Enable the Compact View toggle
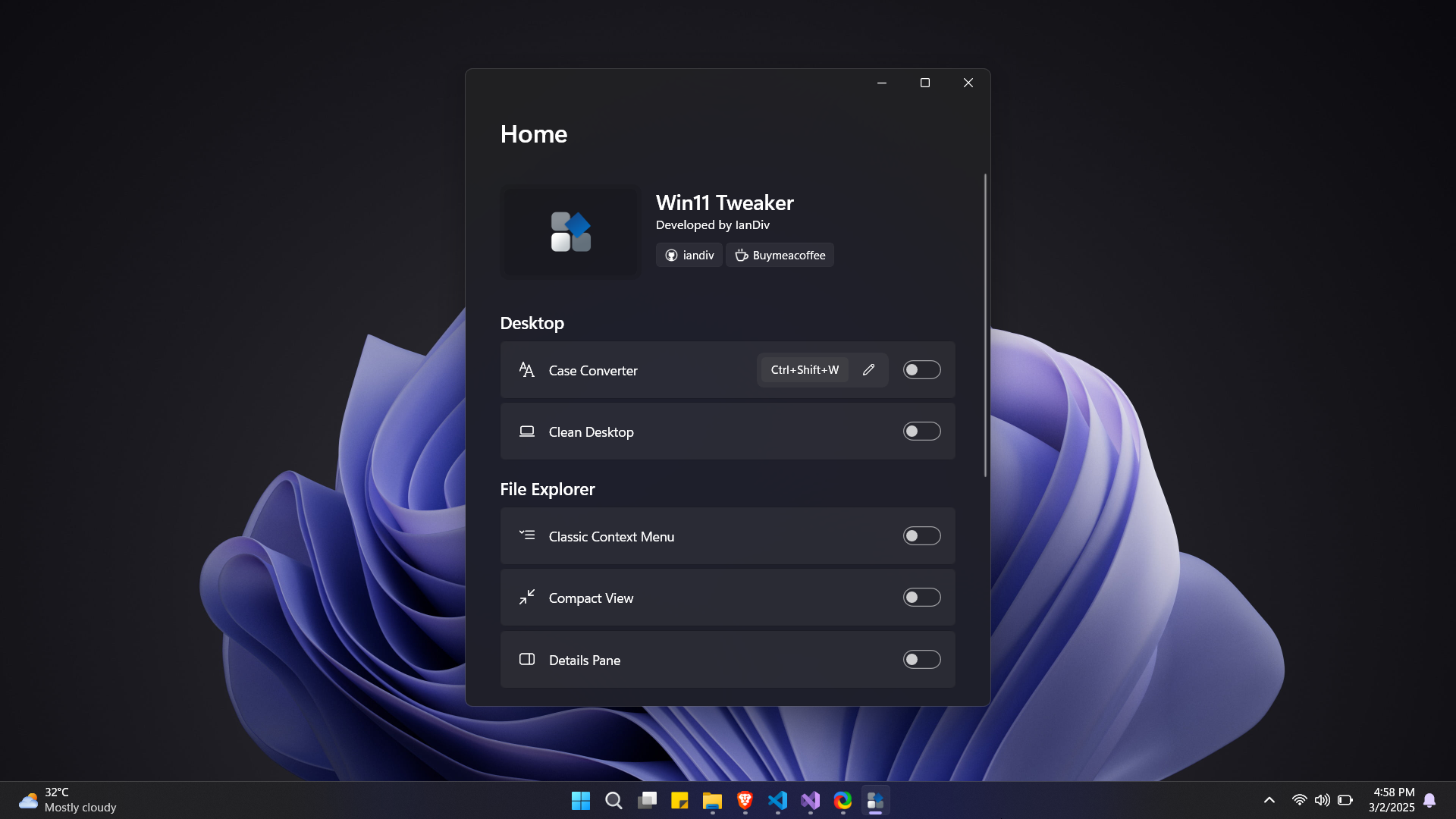The image size is (1456, 819). point(921,598)
